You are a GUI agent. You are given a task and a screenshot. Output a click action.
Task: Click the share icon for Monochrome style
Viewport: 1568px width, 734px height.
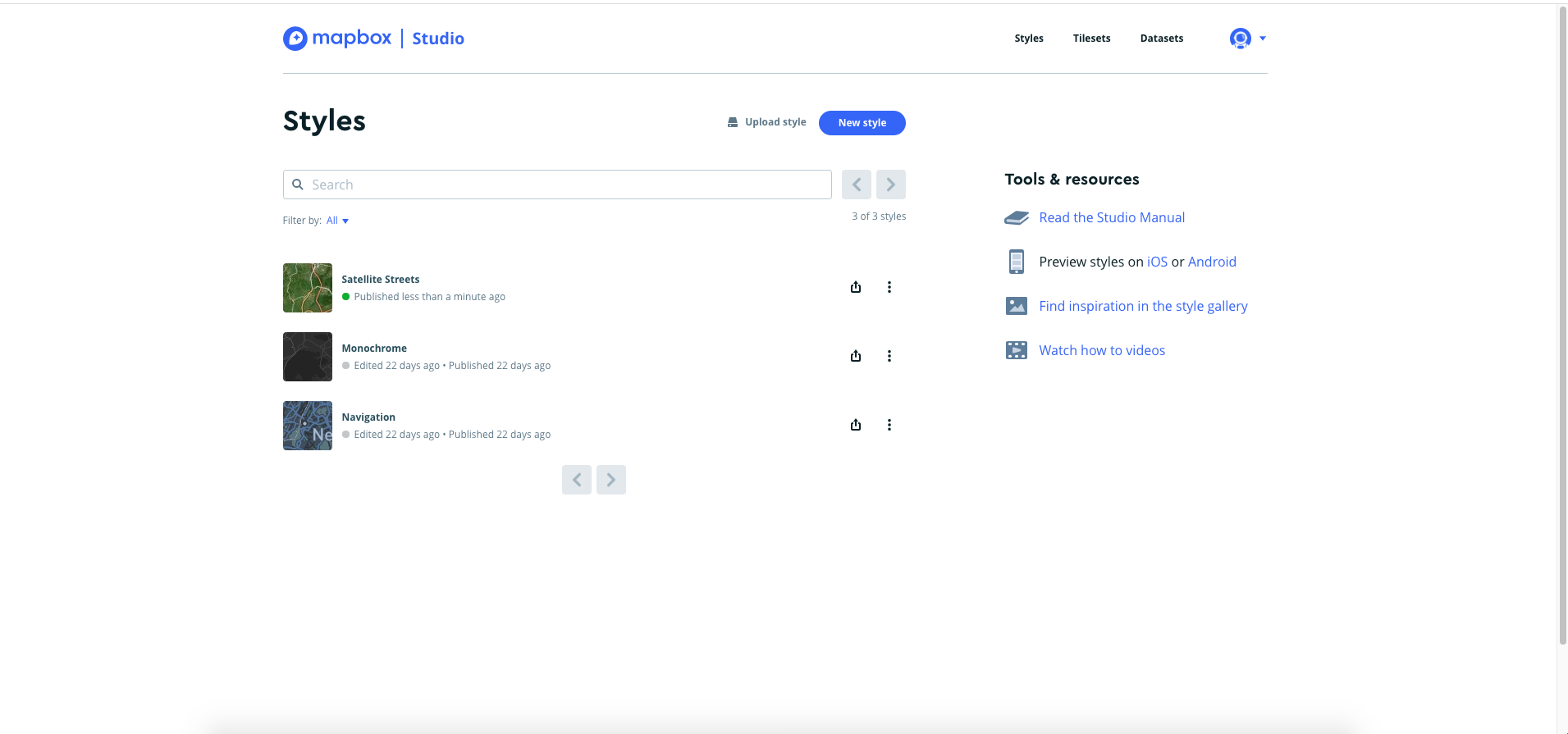tap(856, 356)
